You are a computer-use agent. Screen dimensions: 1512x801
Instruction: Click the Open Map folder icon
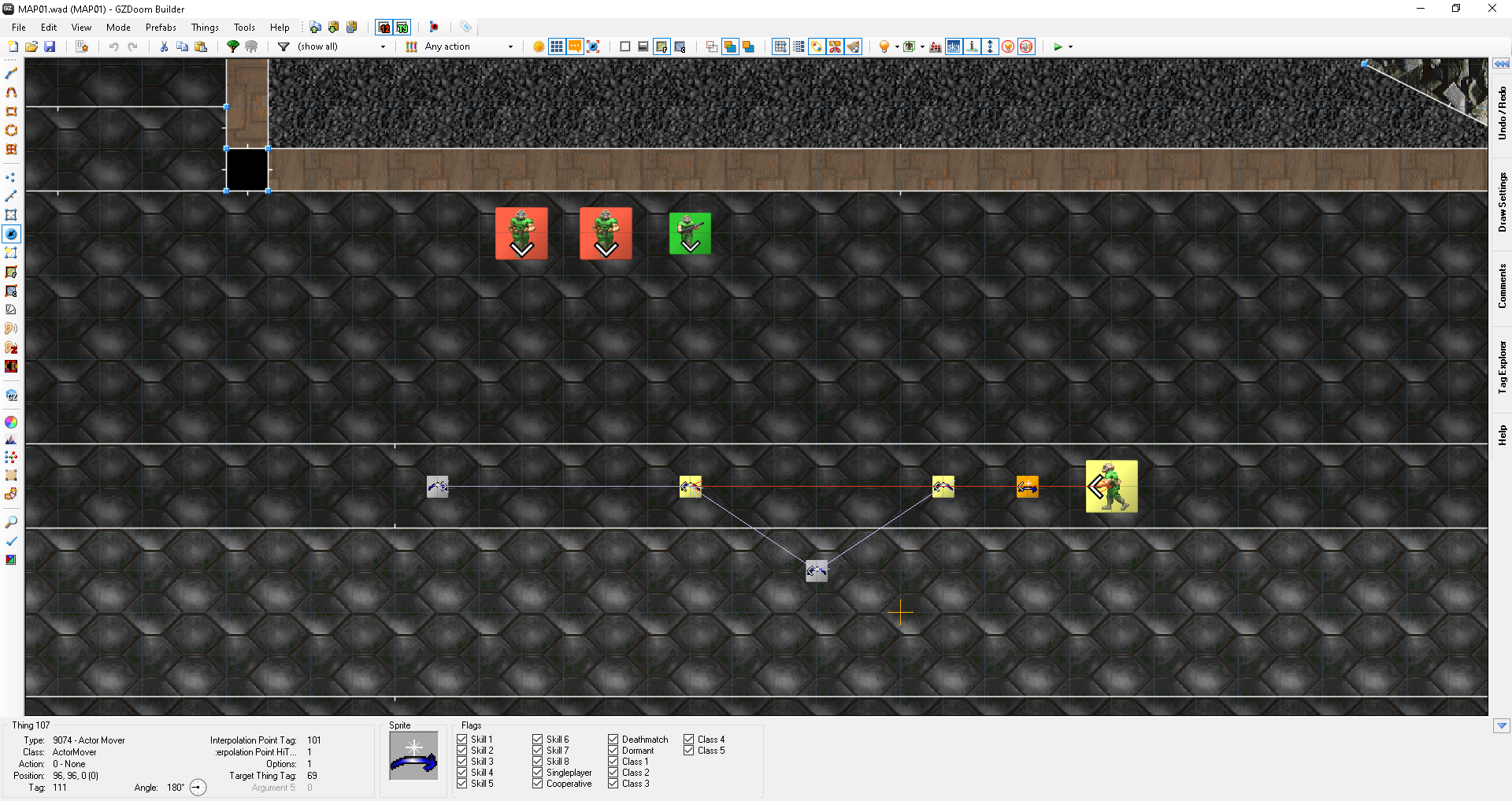point(31,46)
